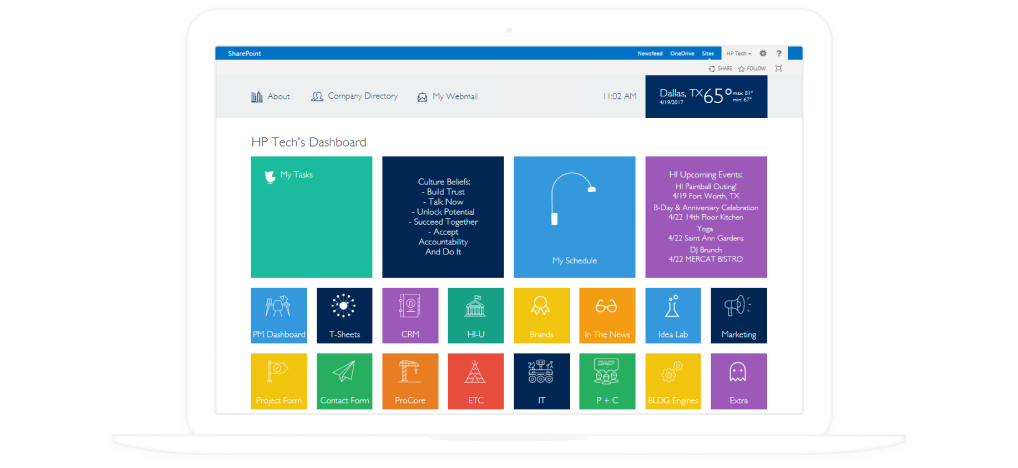
Task: Click the Company Directory people icon
Action: [x=317, y=97]
